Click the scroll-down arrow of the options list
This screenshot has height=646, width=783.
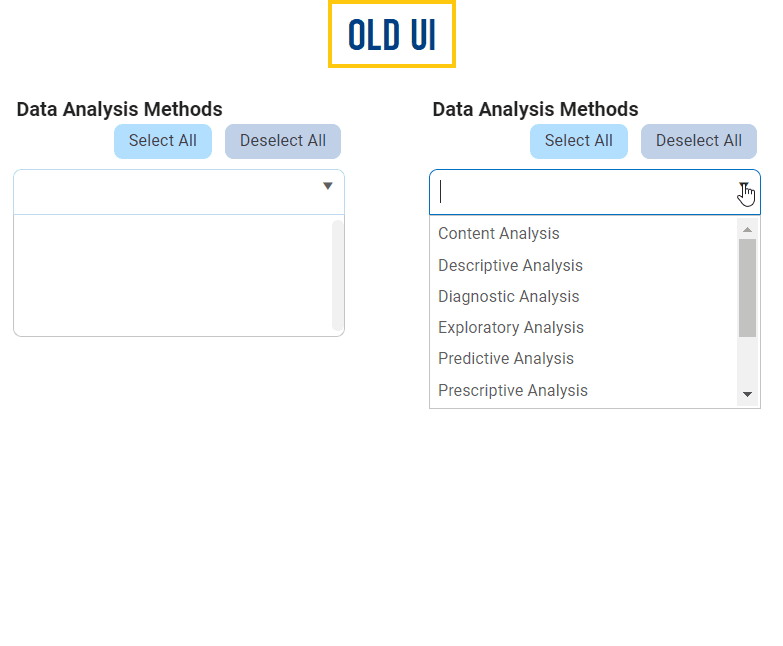pos(747,396)
